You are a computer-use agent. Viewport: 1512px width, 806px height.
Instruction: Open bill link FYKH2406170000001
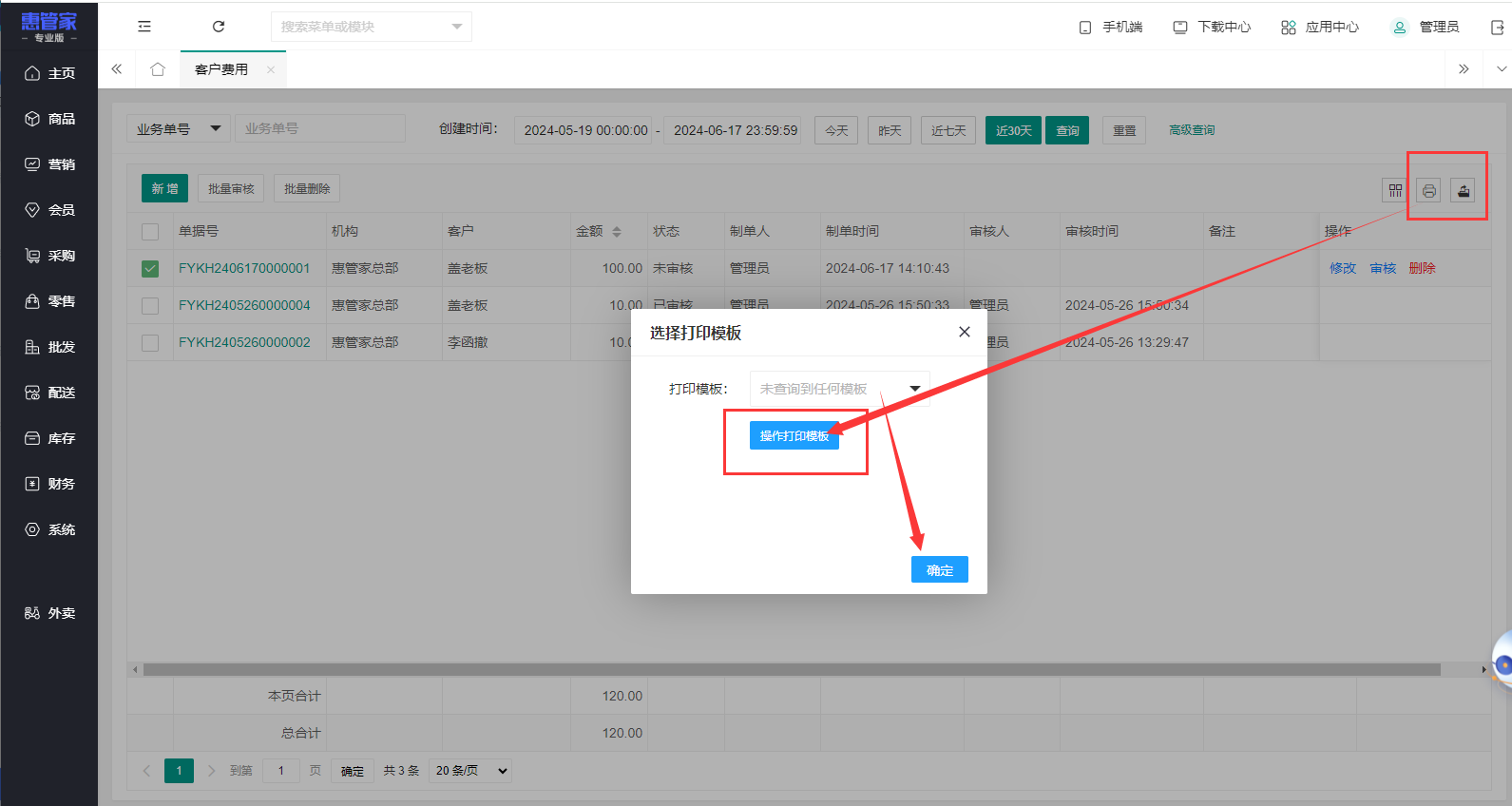[x=244, y=268]
